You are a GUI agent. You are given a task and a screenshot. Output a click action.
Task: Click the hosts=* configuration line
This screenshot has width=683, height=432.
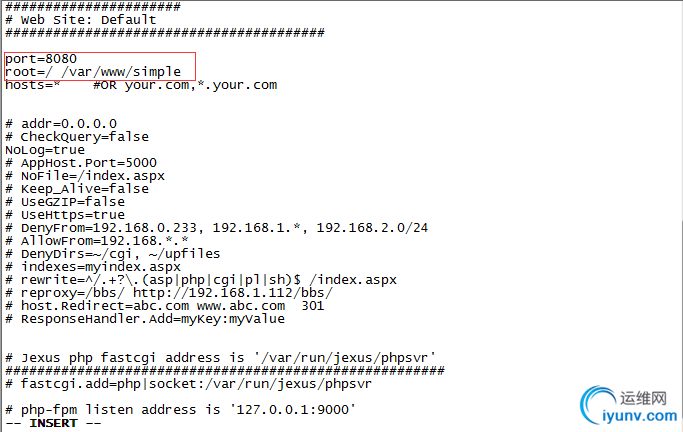(x=141, y=85)
